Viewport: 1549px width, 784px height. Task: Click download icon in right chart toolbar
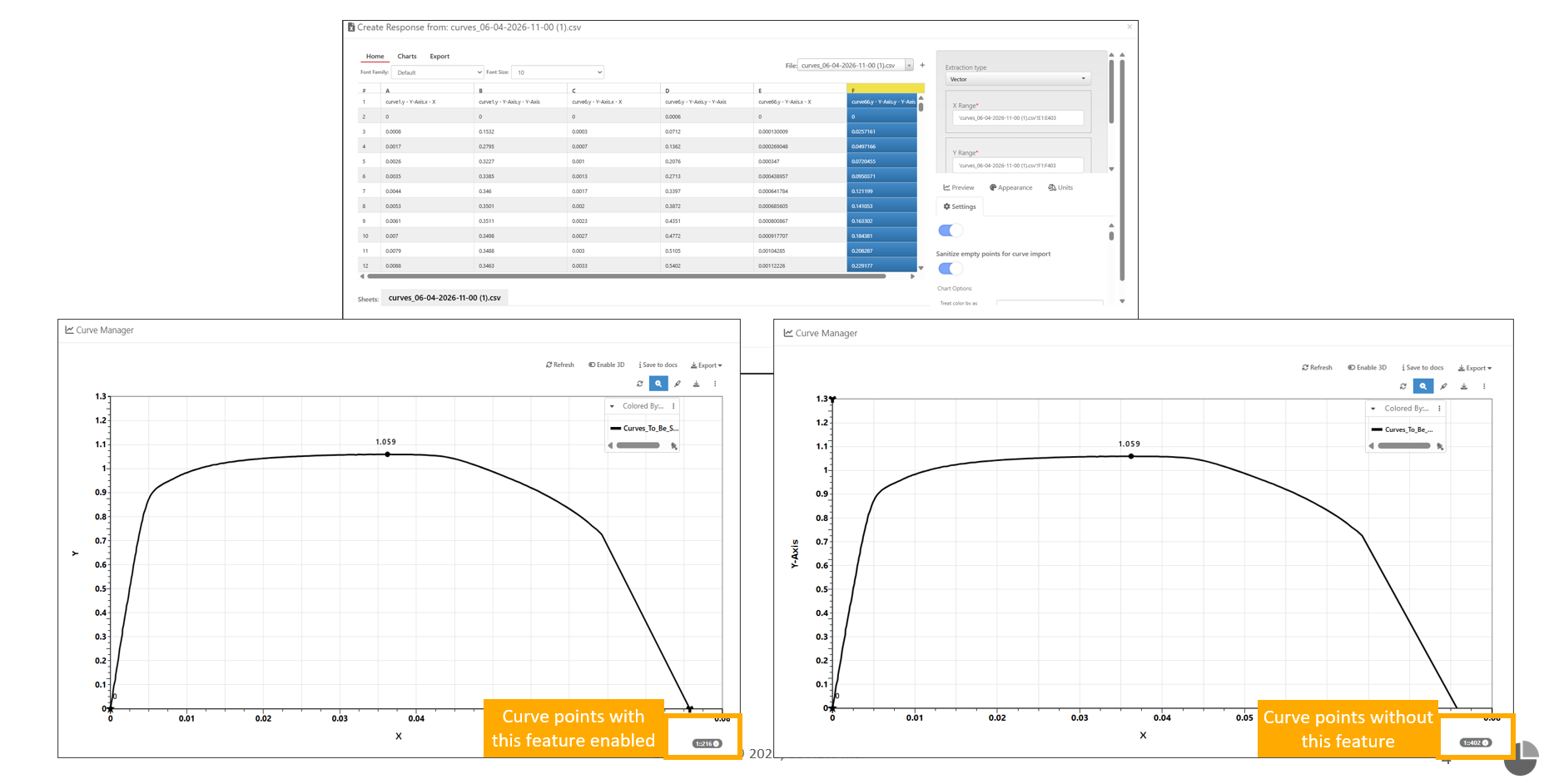[1464, 386]
